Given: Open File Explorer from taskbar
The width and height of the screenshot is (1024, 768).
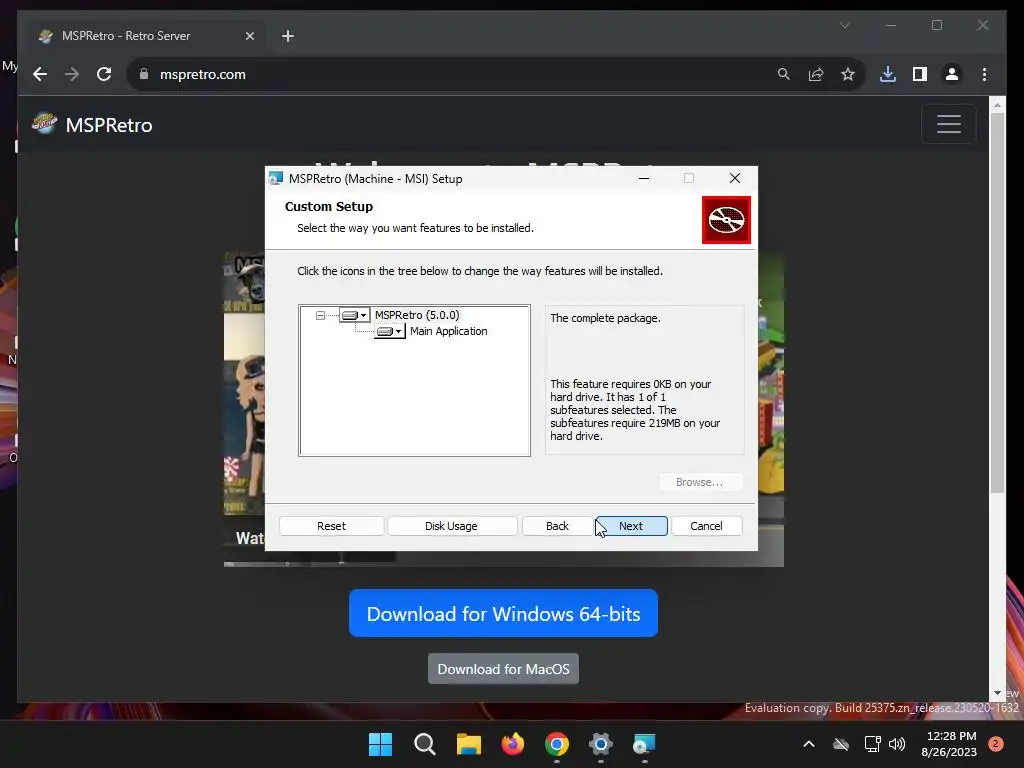Looking at the screenshot, I should (x=468, y=744).
